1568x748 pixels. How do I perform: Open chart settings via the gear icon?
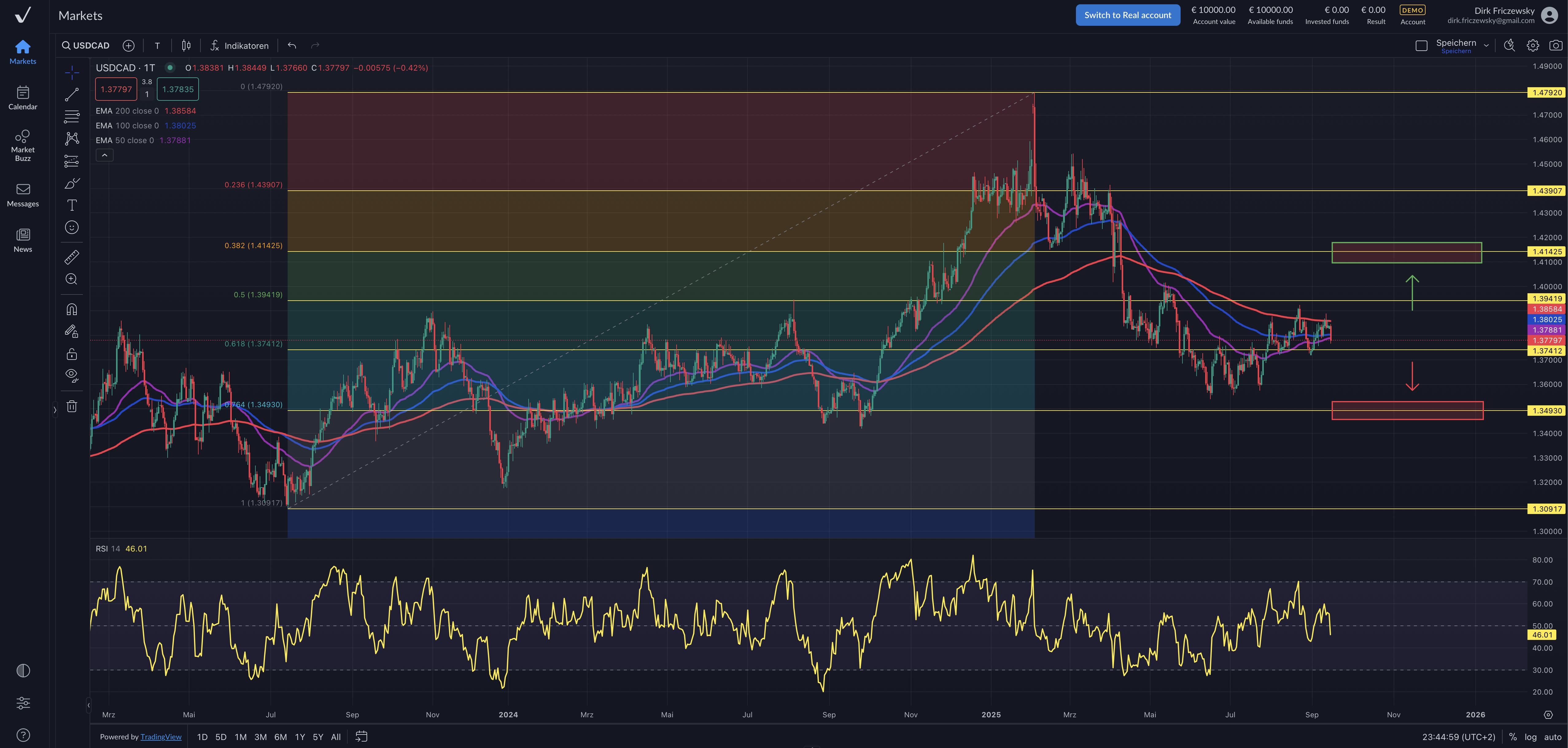coord(1533,45)
